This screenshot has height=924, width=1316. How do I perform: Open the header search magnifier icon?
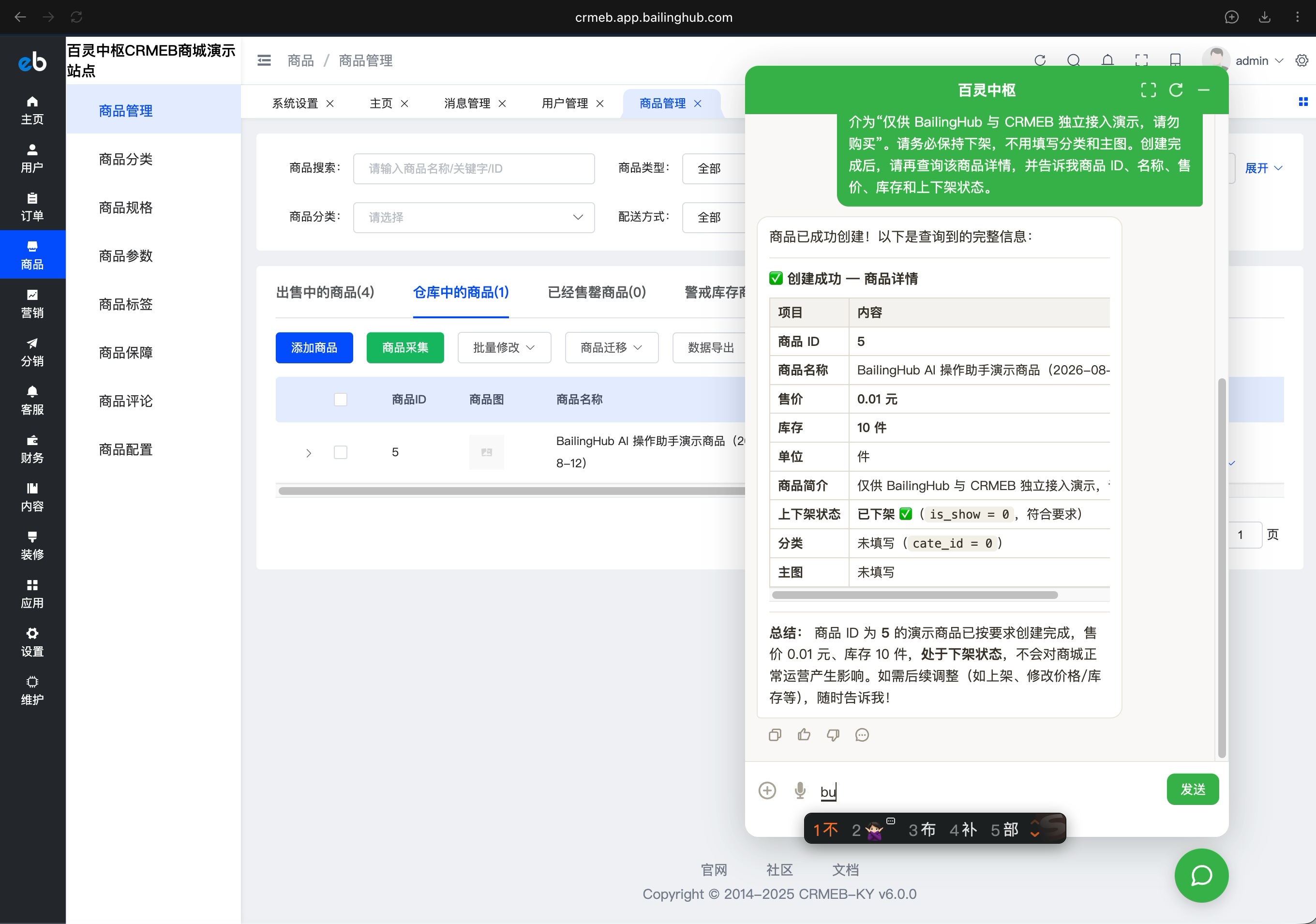click(1074, 60)
